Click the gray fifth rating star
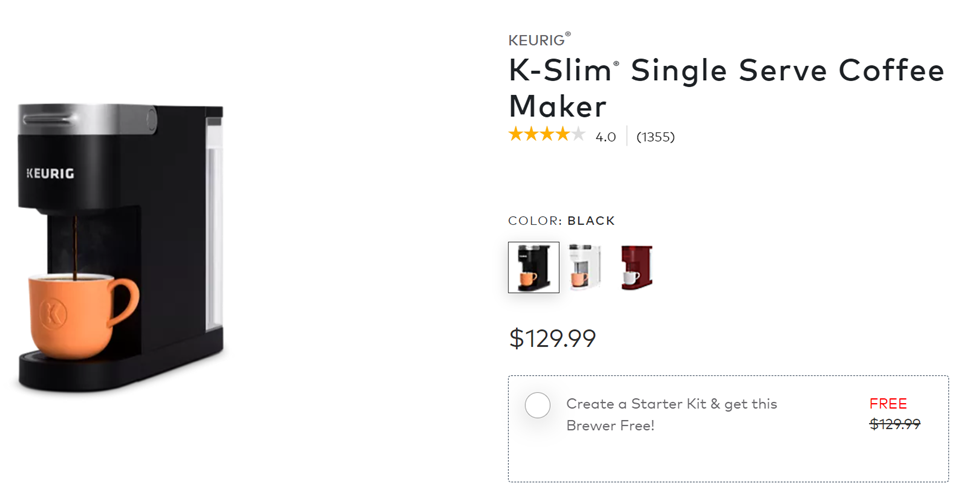This screenshot has width=975, height=495. tap(578, 135)
